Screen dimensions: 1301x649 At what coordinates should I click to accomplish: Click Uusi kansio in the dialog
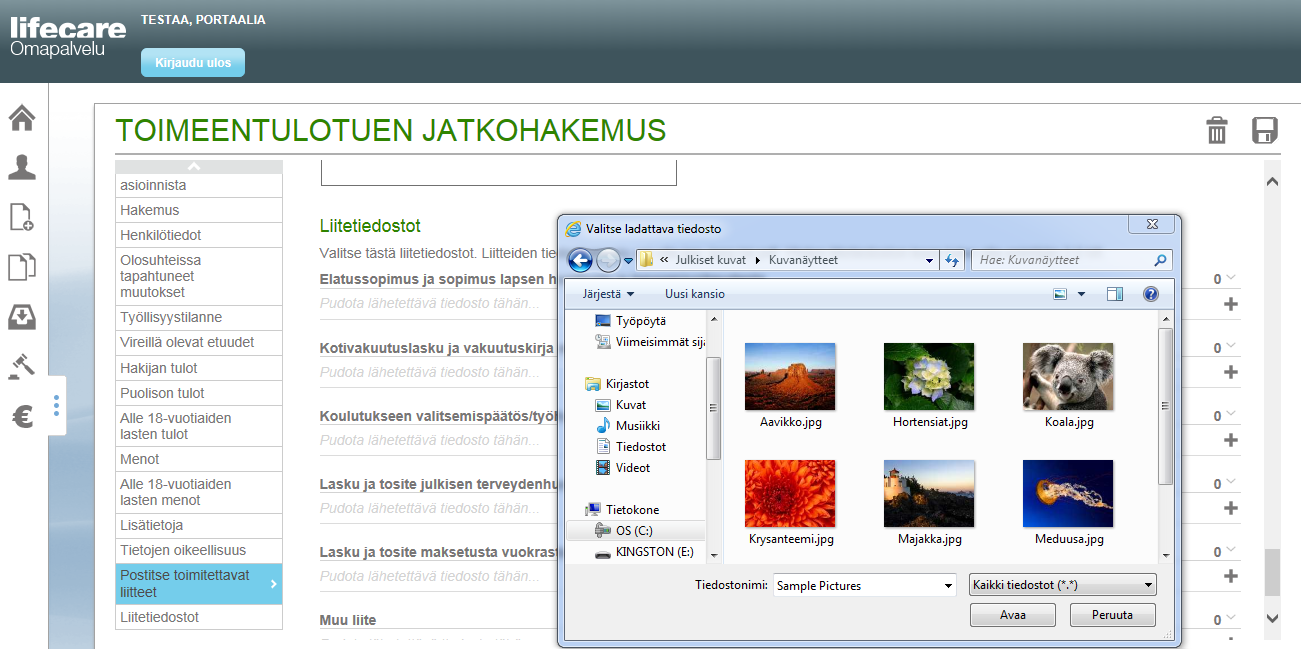(x=695, y=294)
